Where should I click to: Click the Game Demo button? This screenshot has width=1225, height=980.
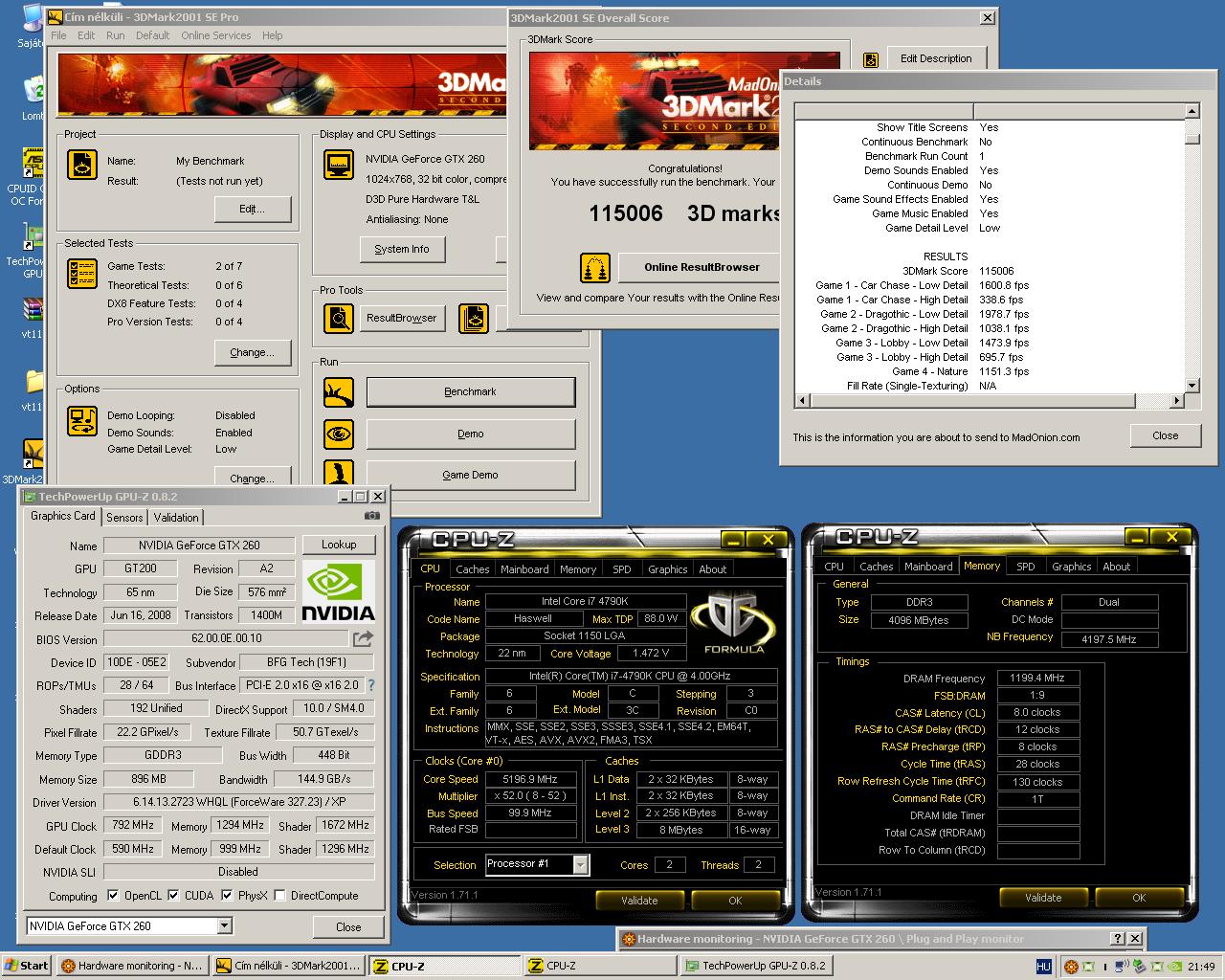(471, 475)
